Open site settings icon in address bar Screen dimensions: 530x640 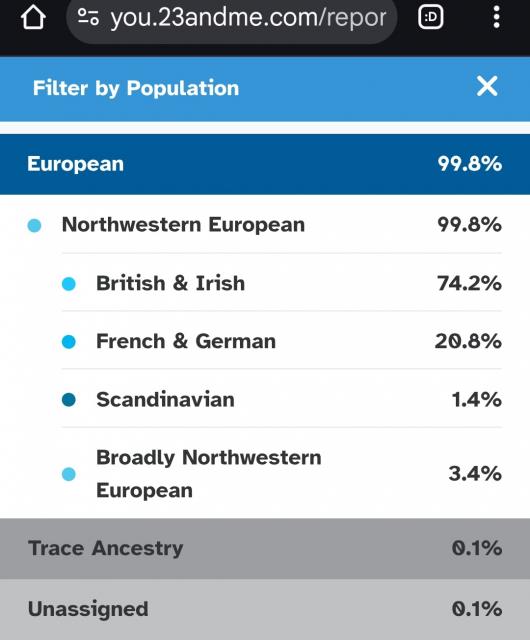point(88,17)
